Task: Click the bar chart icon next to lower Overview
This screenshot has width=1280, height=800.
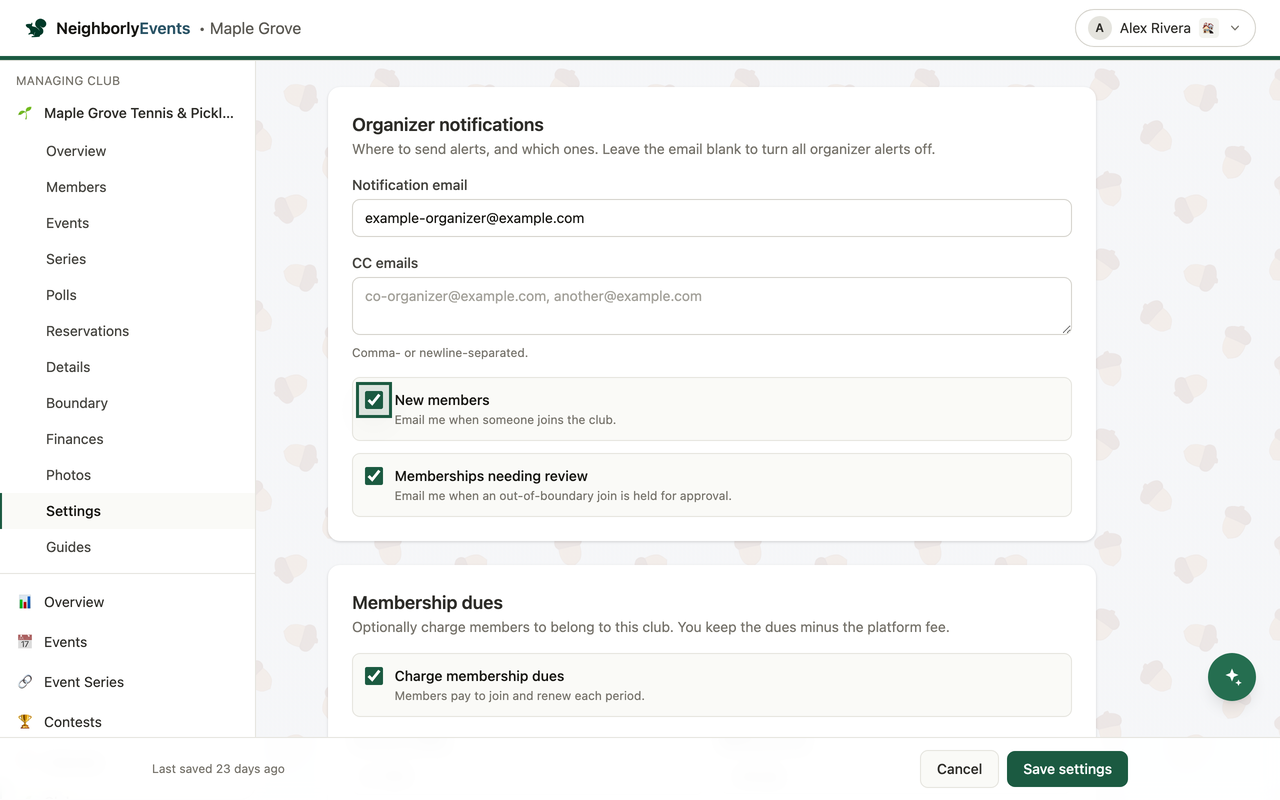Action: point(25,602)
